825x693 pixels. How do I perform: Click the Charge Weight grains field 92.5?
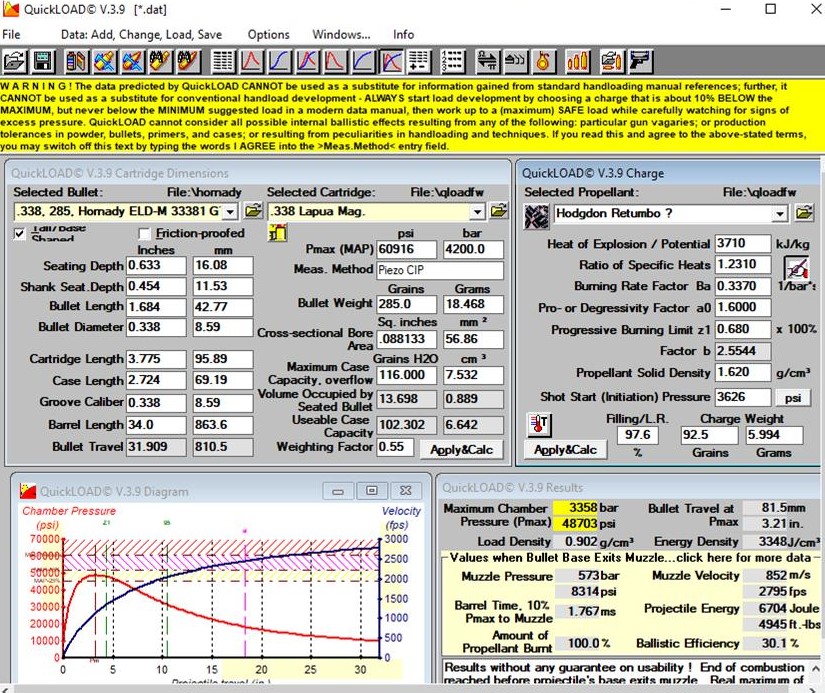tap(709, 435)
